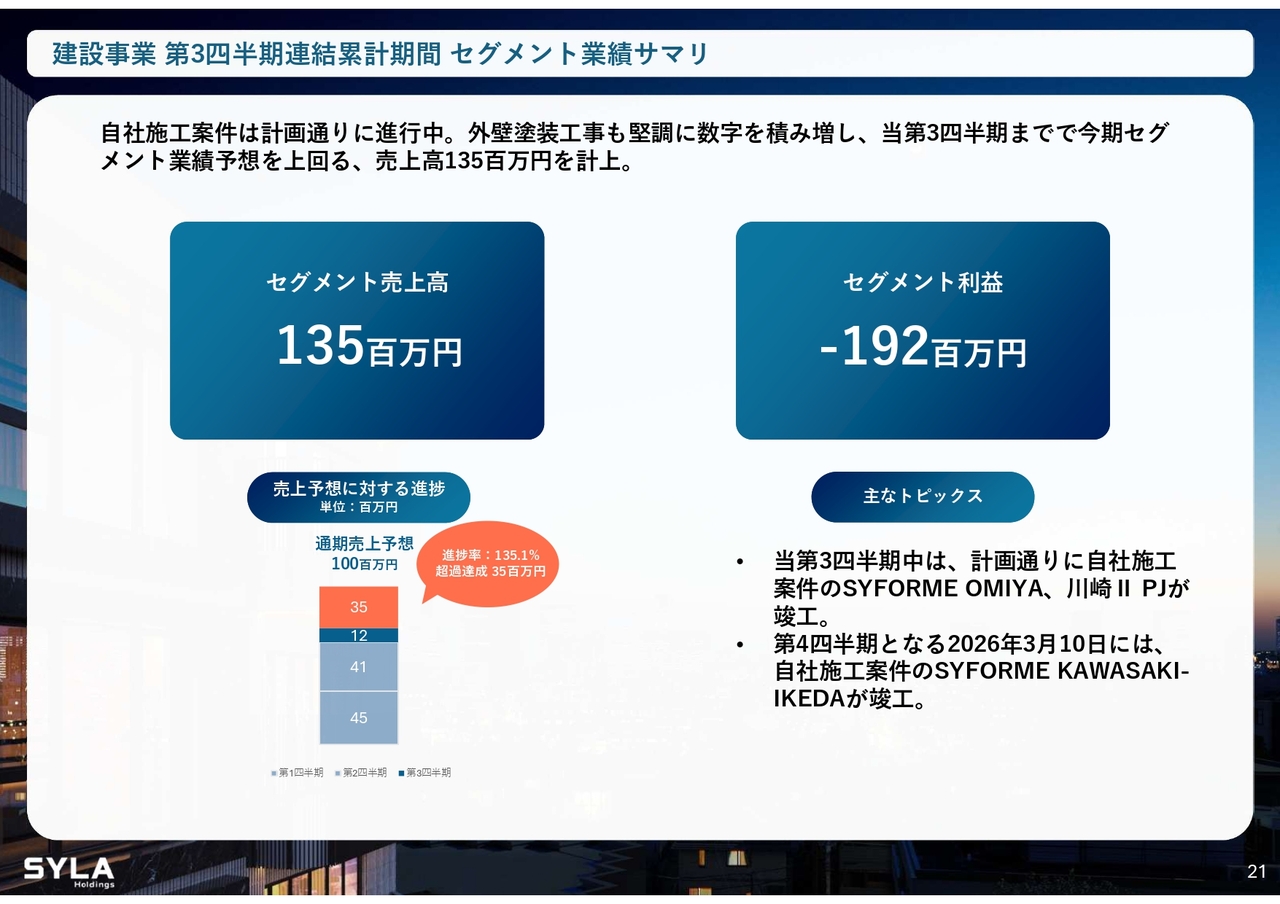Click the 単位：百万円 unit text
1280x904 pixels.
click(x=358, y=507)
